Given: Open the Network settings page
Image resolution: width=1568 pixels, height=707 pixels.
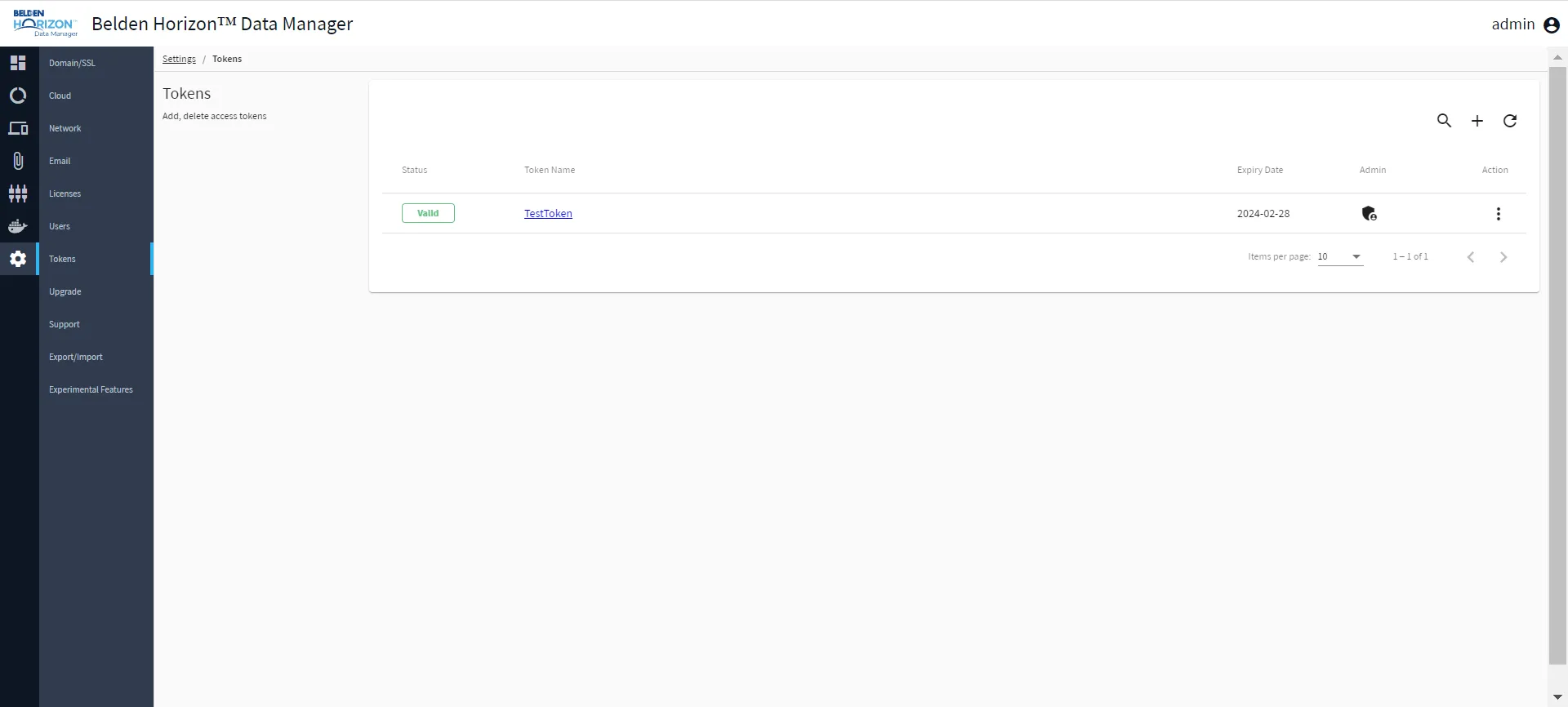Looking at the screenshot, I should [x=96, y=128].
